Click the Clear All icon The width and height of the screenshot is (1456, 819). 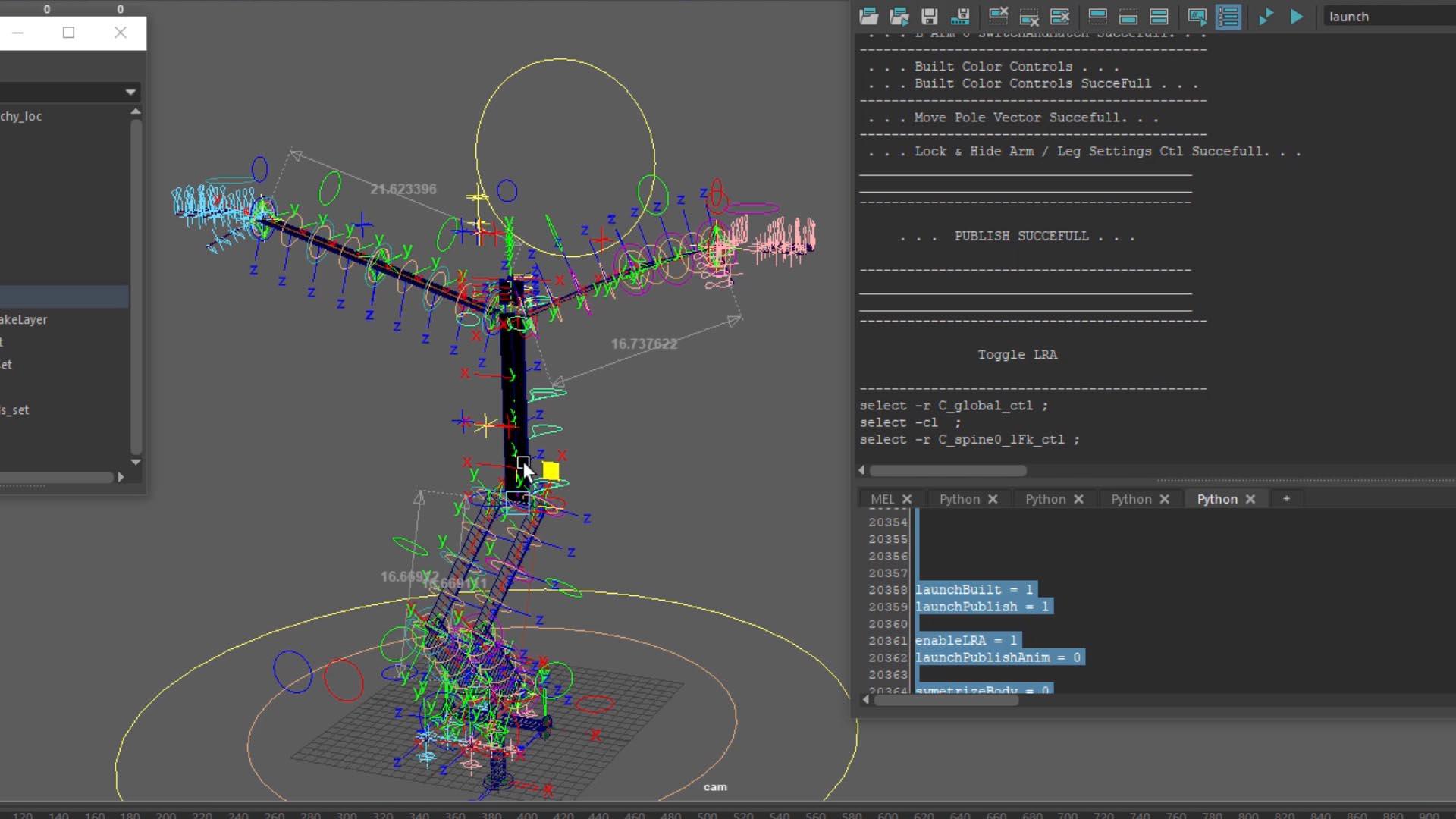point(1060,17)
